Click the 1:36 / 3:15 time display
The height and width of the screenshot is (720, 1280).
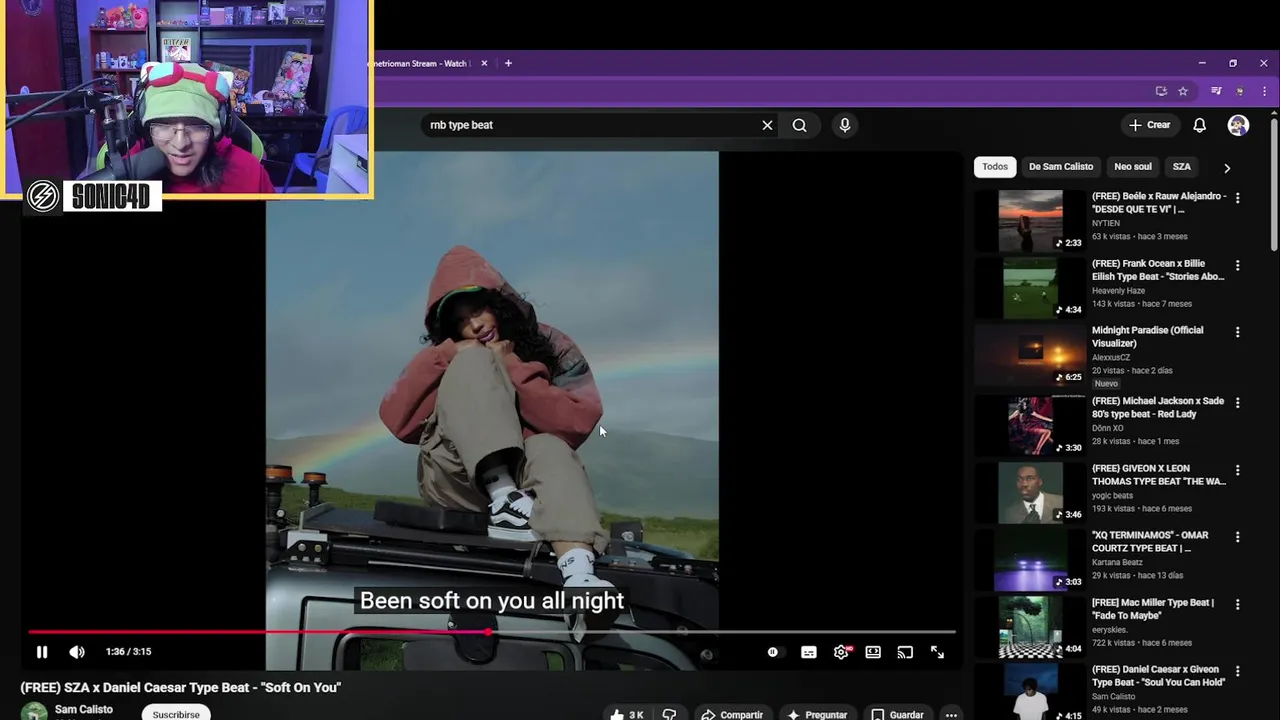[x=128, y=652]
